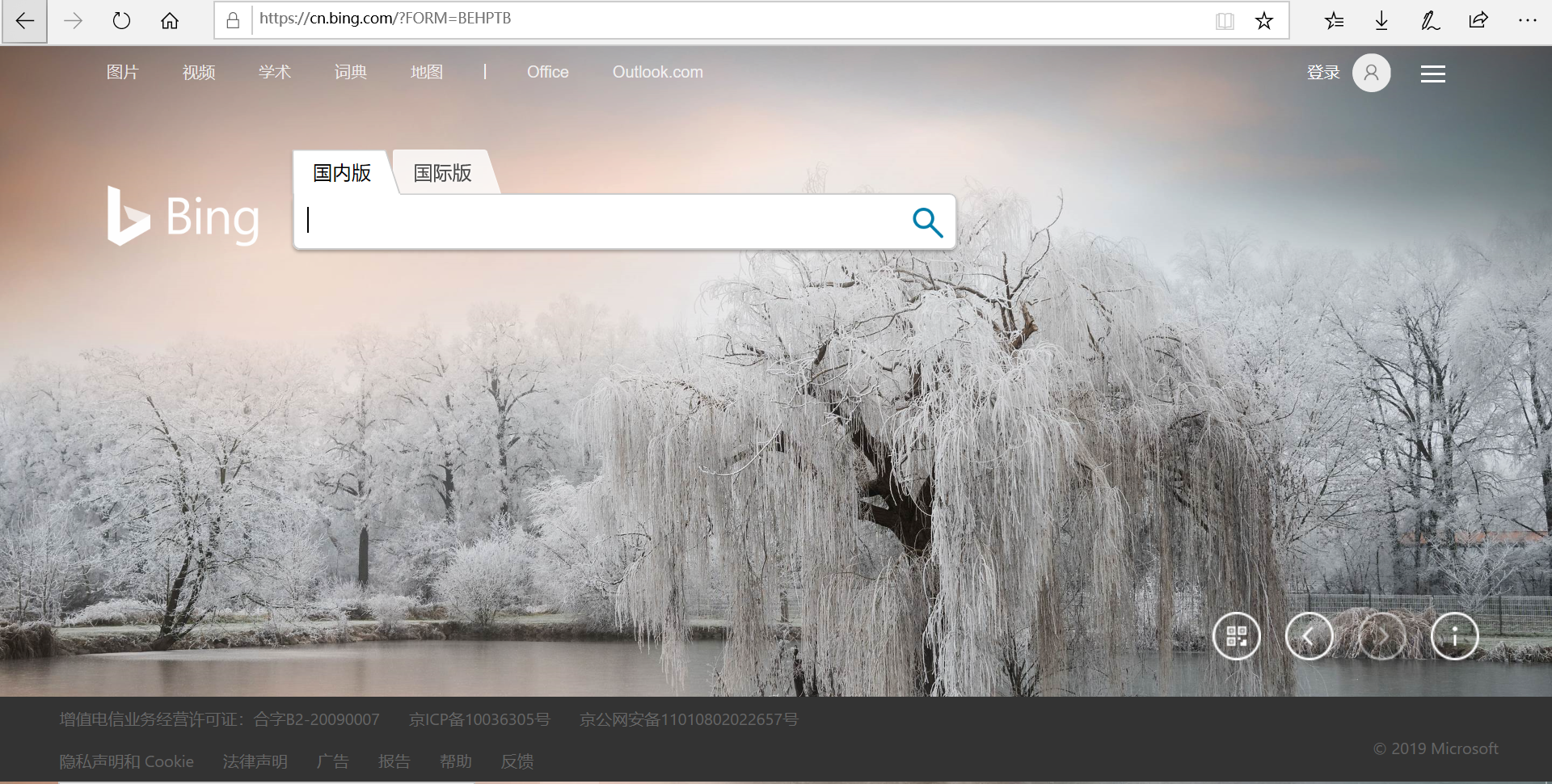Refresh the current page

121,21
